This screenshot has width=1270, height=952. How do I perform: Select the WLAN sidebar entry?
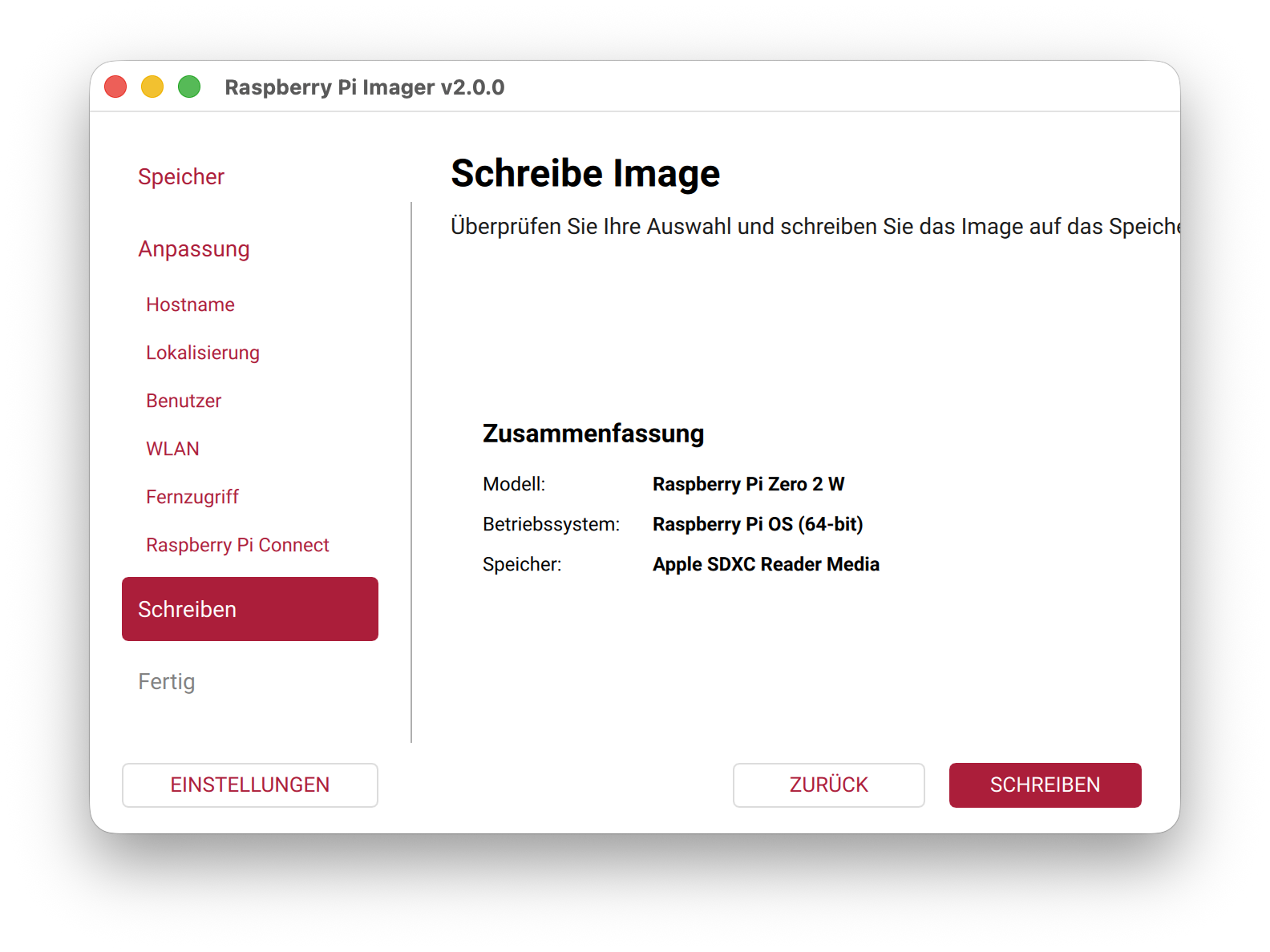(172, 449)
